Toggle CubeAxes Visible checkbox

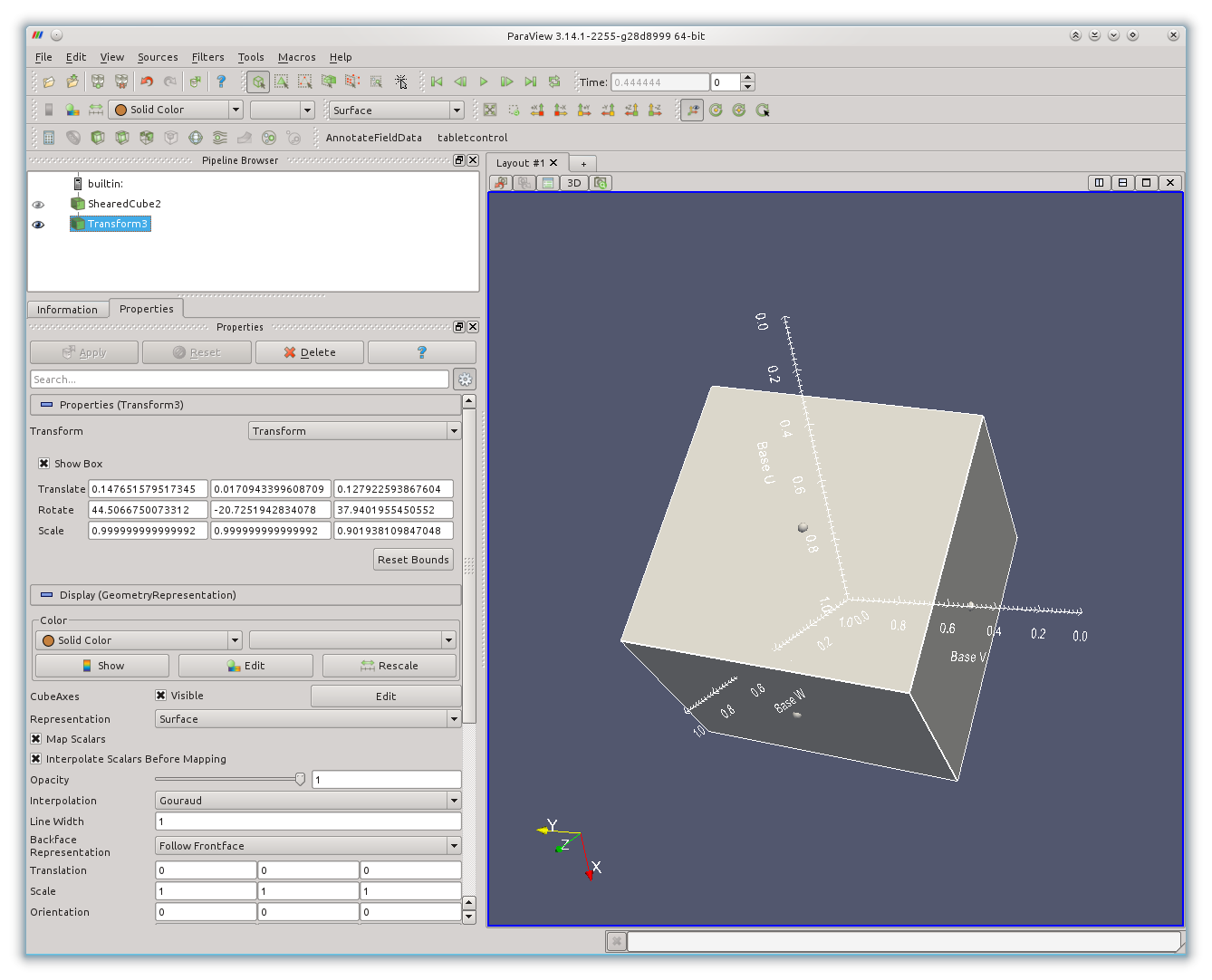click(160, 696)
